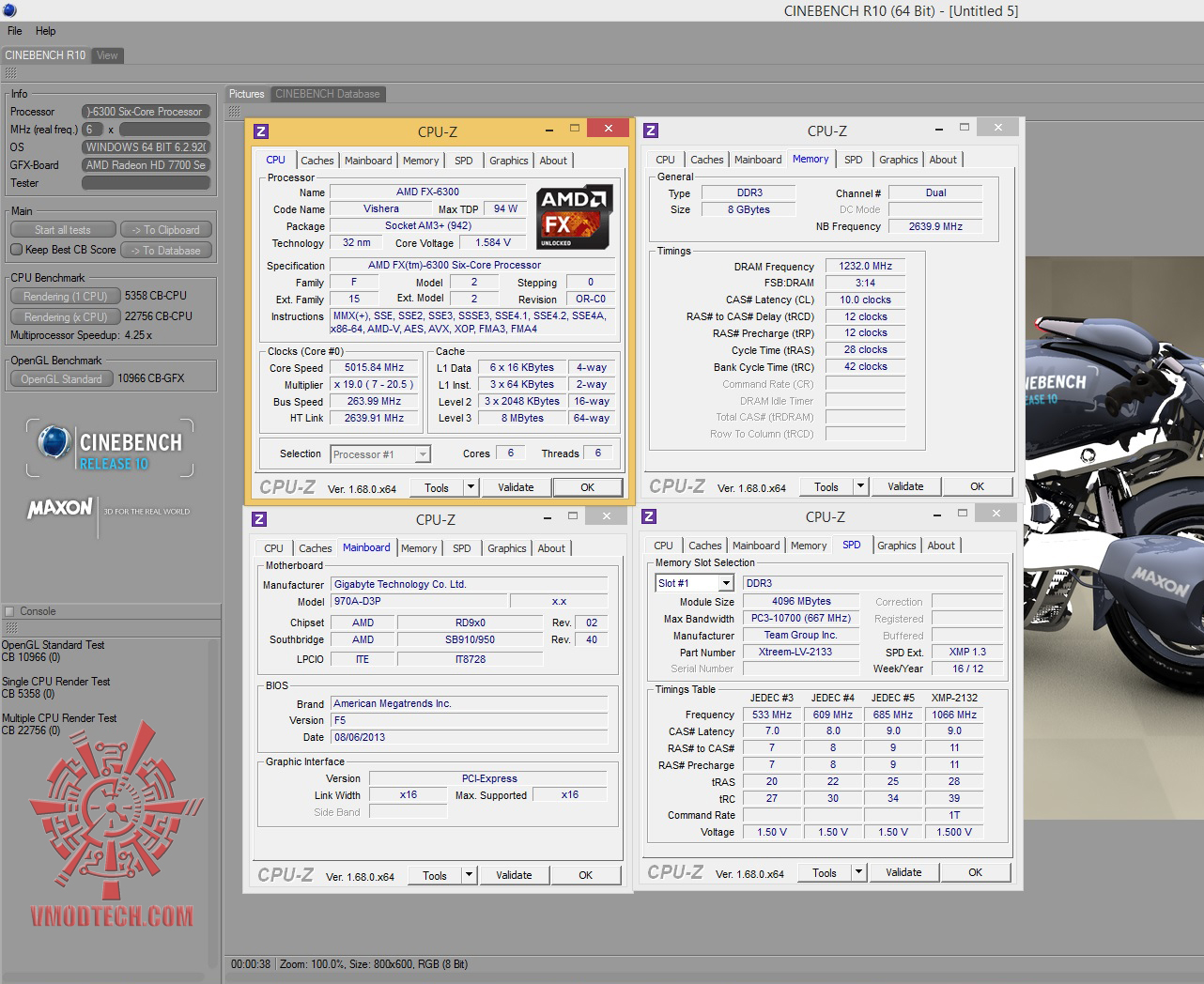Click the Cinebench app icon in the main title bar
This screenshot has width=1204, height=984.
(x=9, y=10)
